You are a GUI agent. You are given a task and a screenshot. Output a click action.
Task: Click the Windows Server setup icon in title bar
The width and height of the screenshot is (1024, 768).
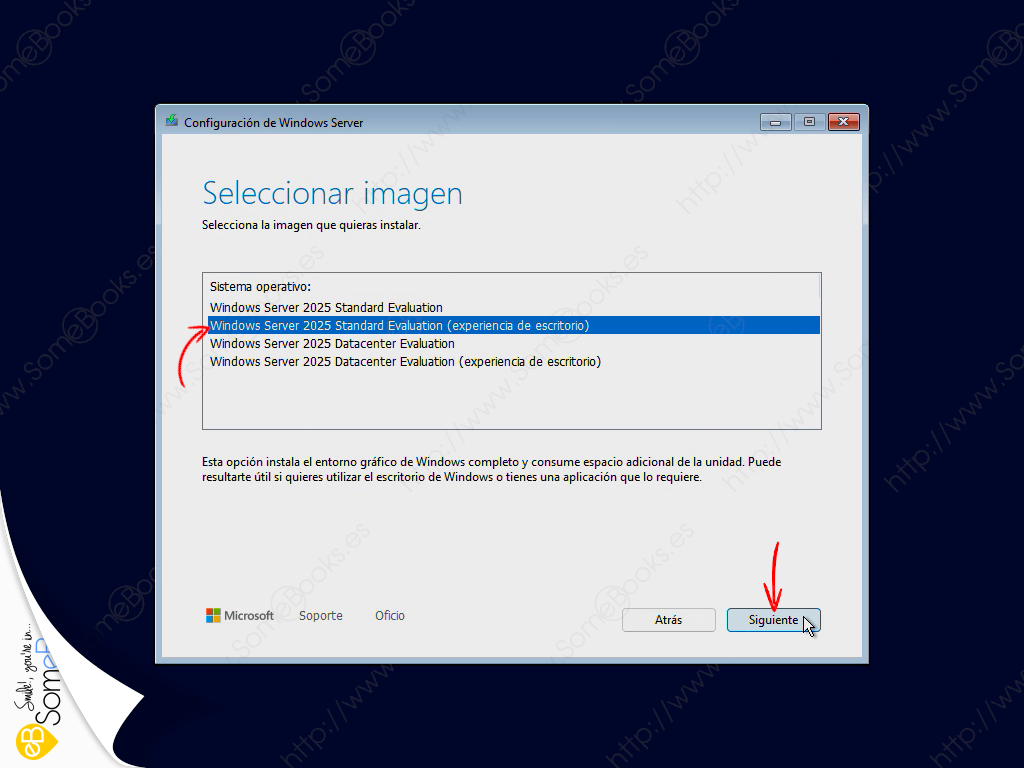172,121
